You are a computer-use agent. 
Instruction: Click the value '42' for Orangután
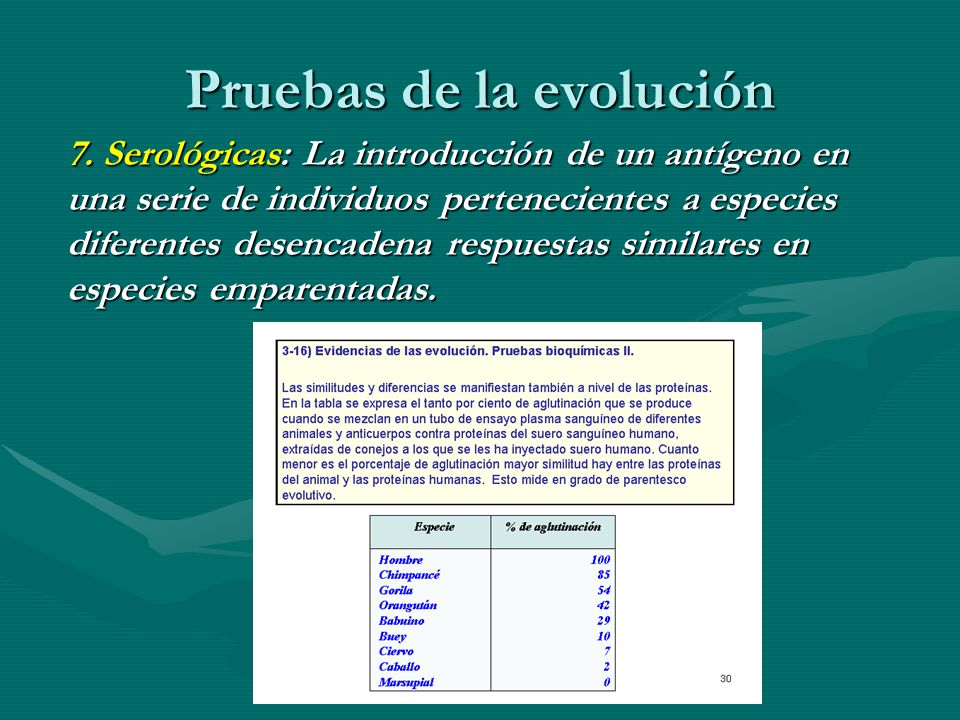tap(604, 606)
